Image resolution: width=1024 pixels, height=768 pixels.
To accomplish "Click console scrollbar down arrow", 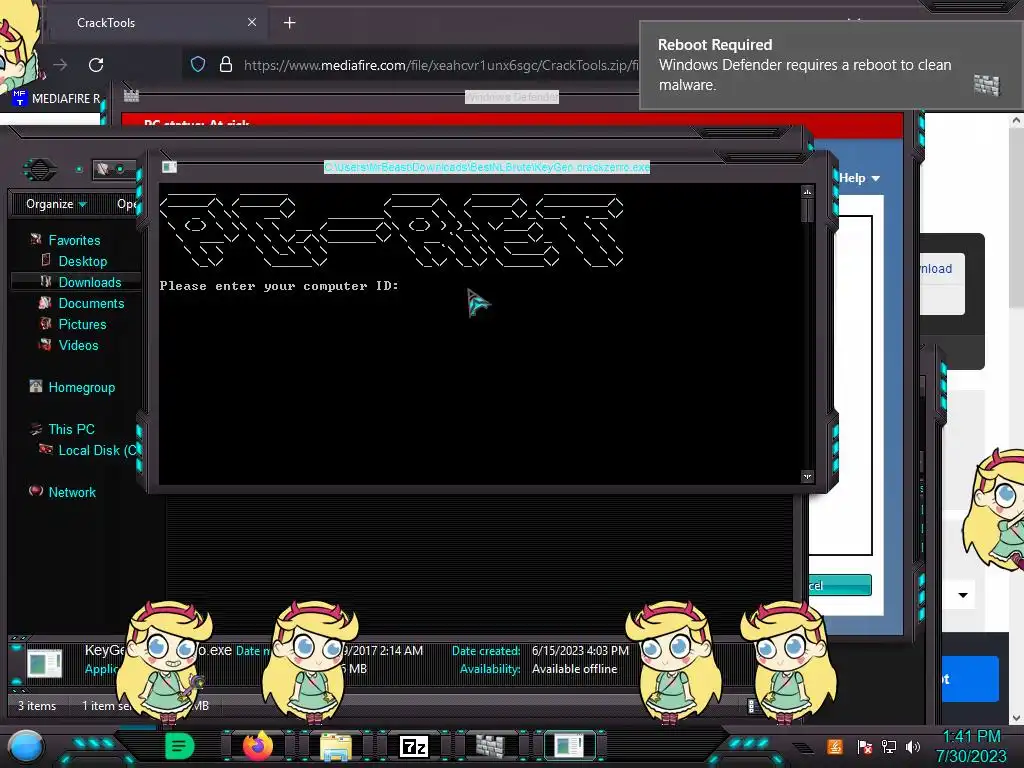I will 807,476.
